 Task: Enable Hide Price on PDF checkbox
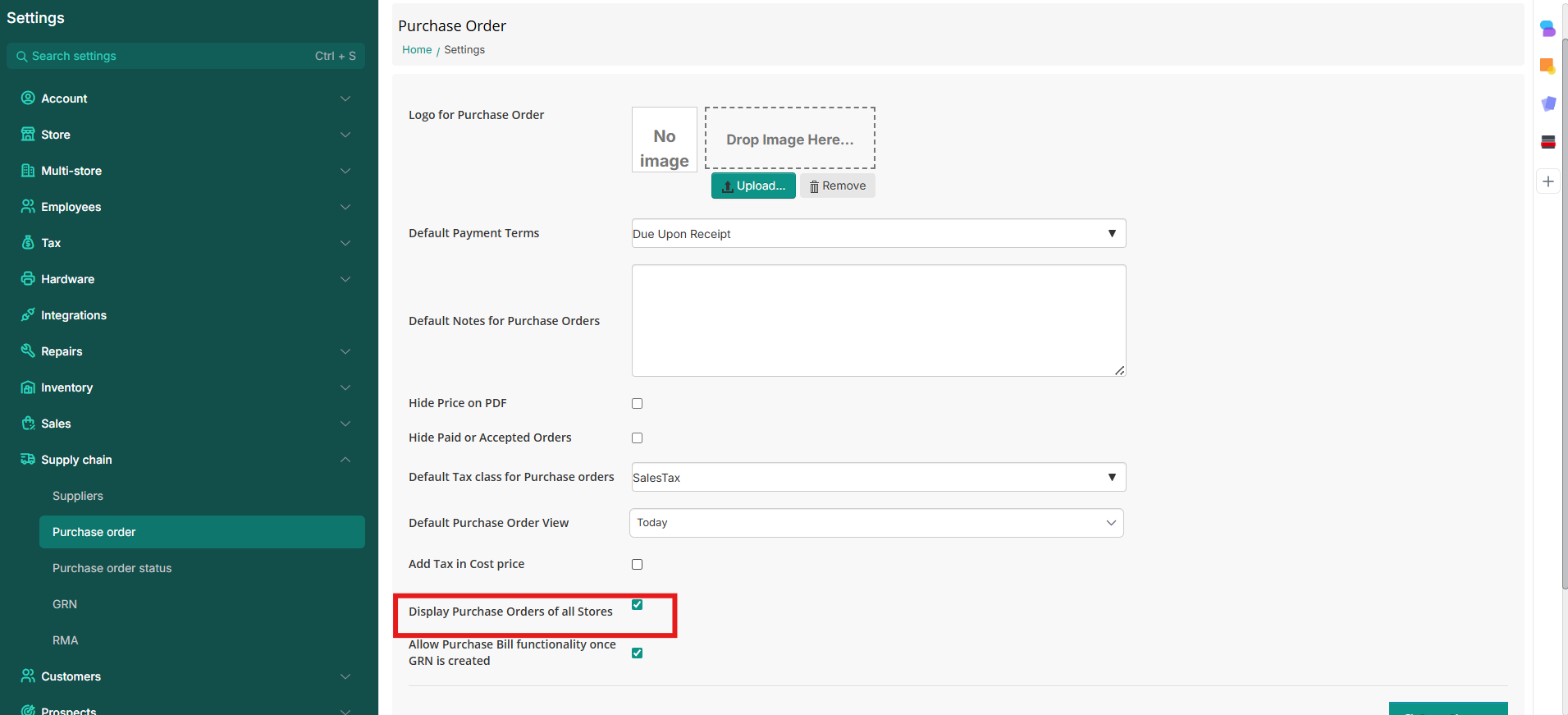pyautogui.click(x=637, y=403)
